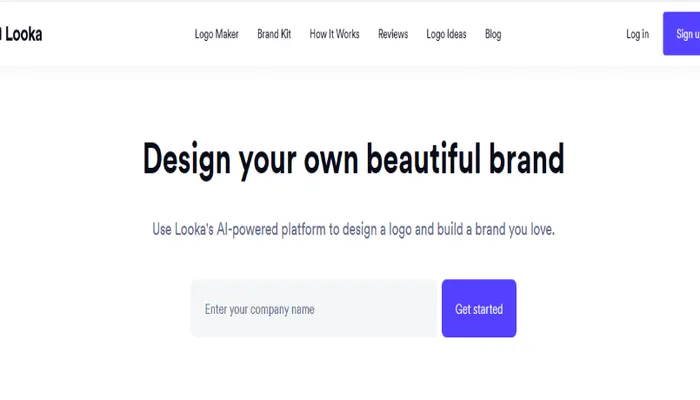The height and width of the screenshot is (400, 700).
Task: Focus the company name input field
Action: 315,309
